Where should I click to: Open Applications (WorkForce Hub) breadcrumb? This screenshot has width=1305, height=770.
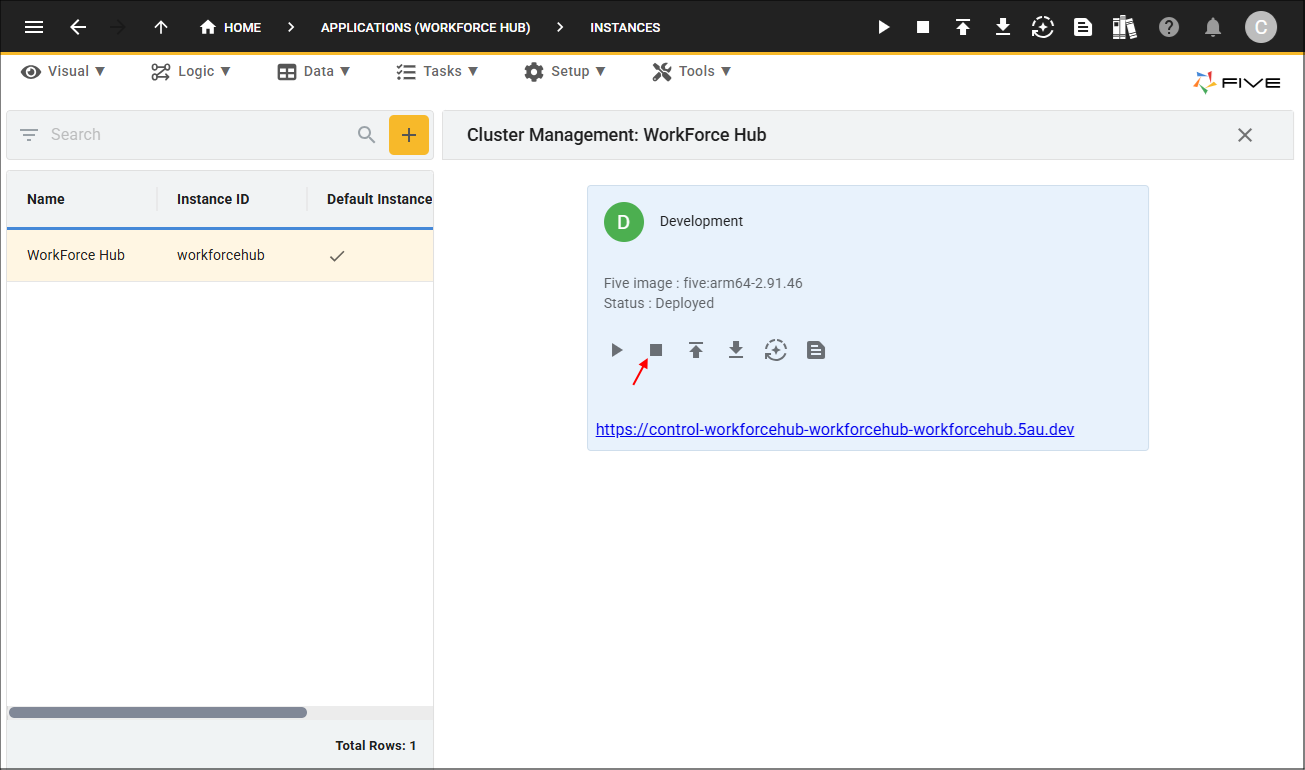(x=426, y=28)
